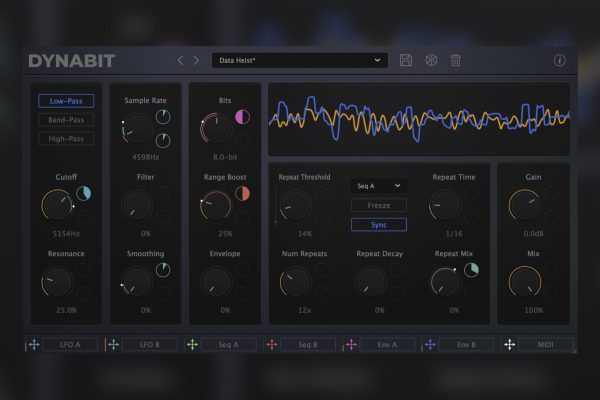600x400 pixels.
Task: Open the LFO B tab
Action: (150, 344)
